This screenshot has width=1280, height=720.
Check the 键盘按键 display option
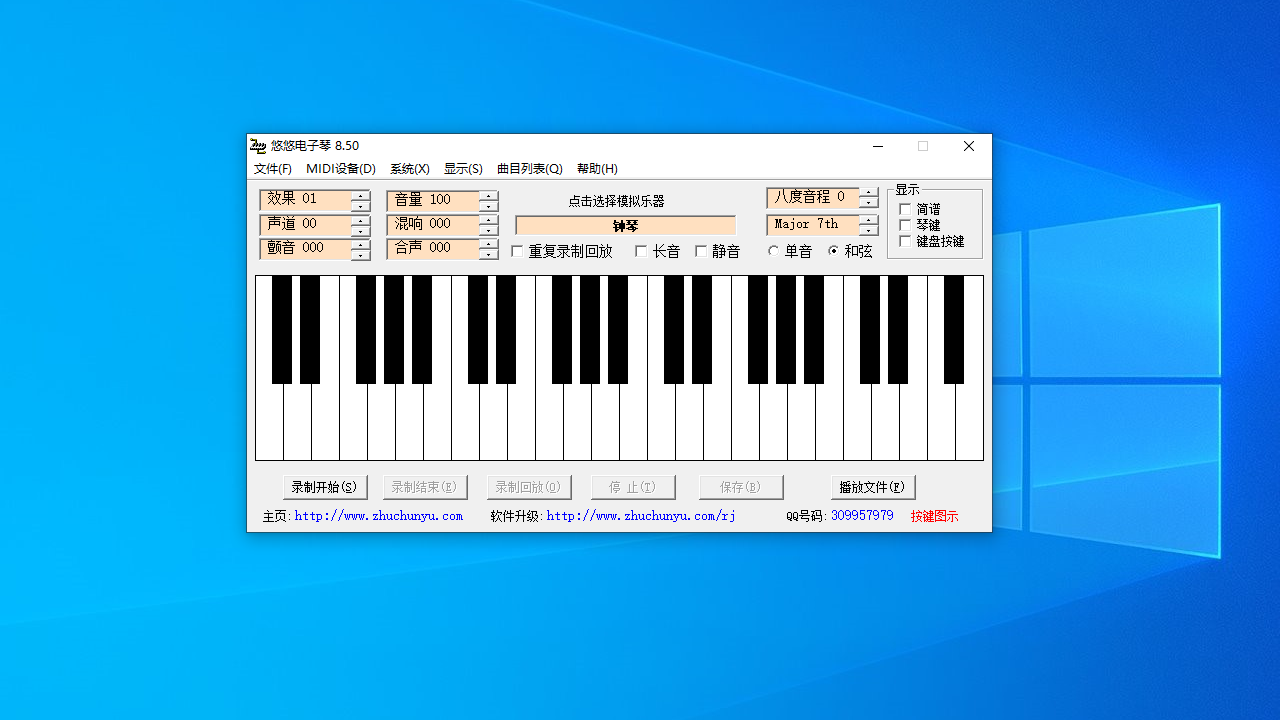pyautogui.click(x=903, y=240)
